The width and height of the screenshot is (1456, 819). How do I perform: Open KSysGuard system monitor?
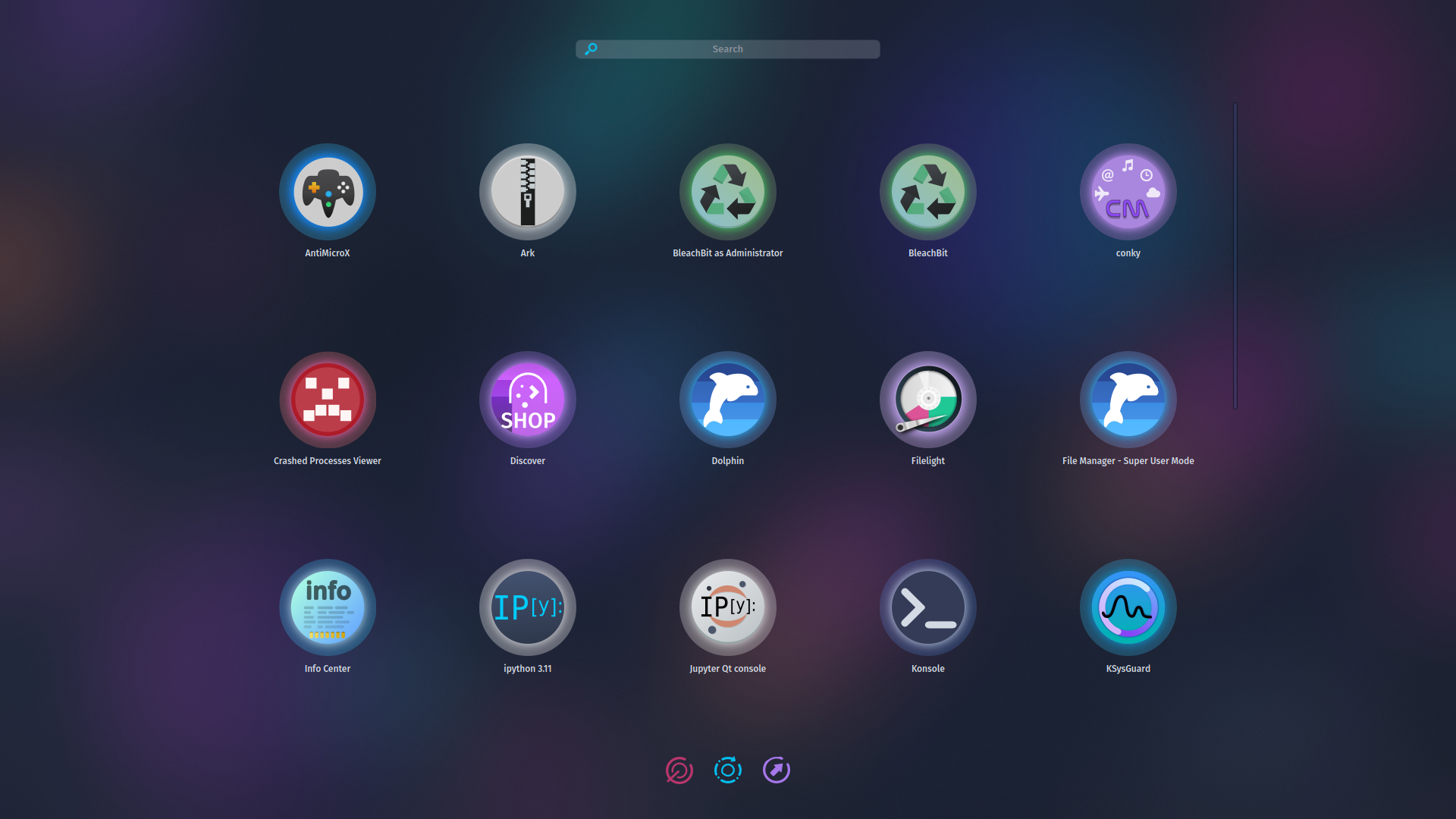[1128, 607]
